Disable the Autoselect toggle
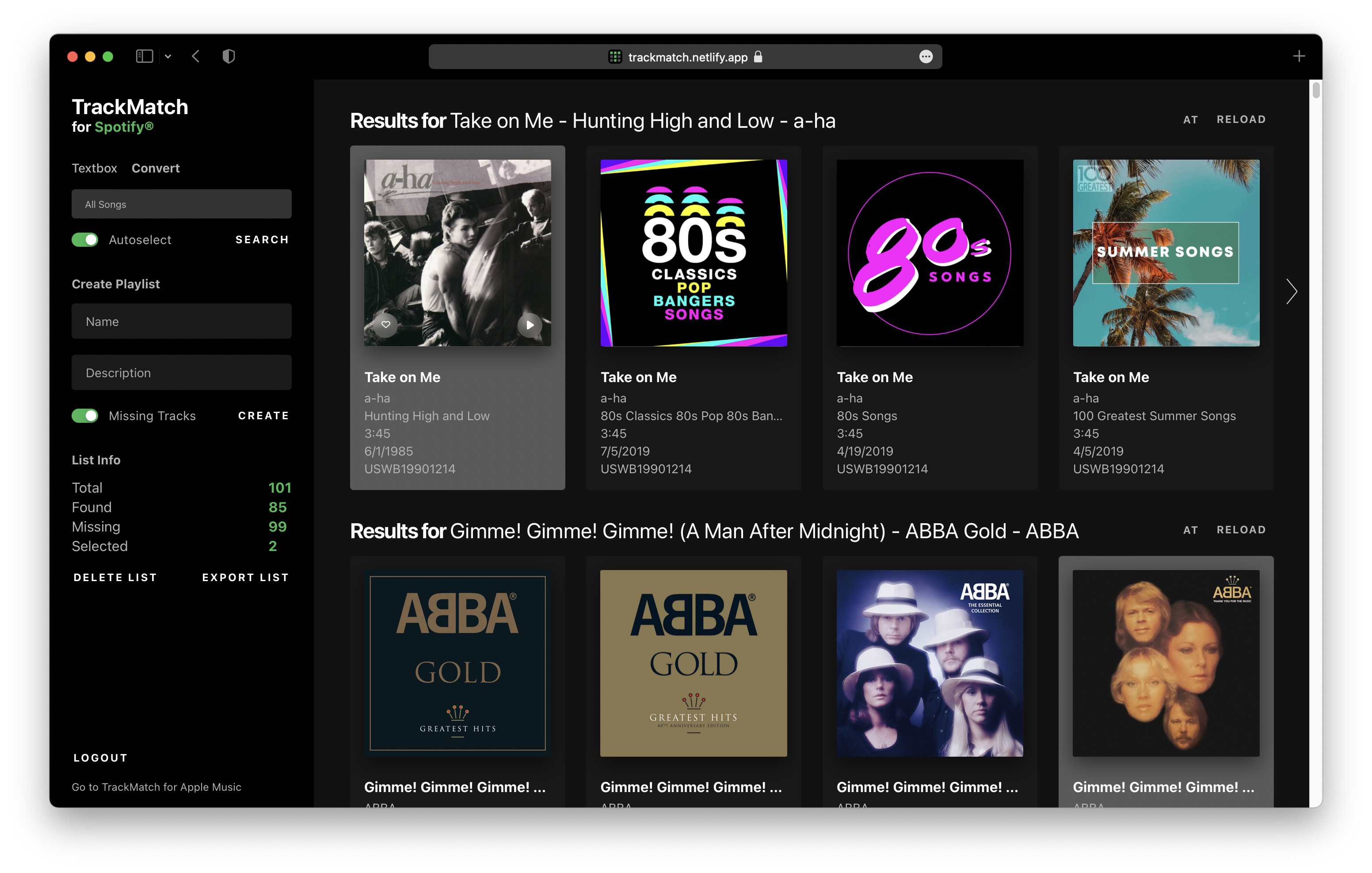This screenshot has width=1372, height=873. coord(85,240)
